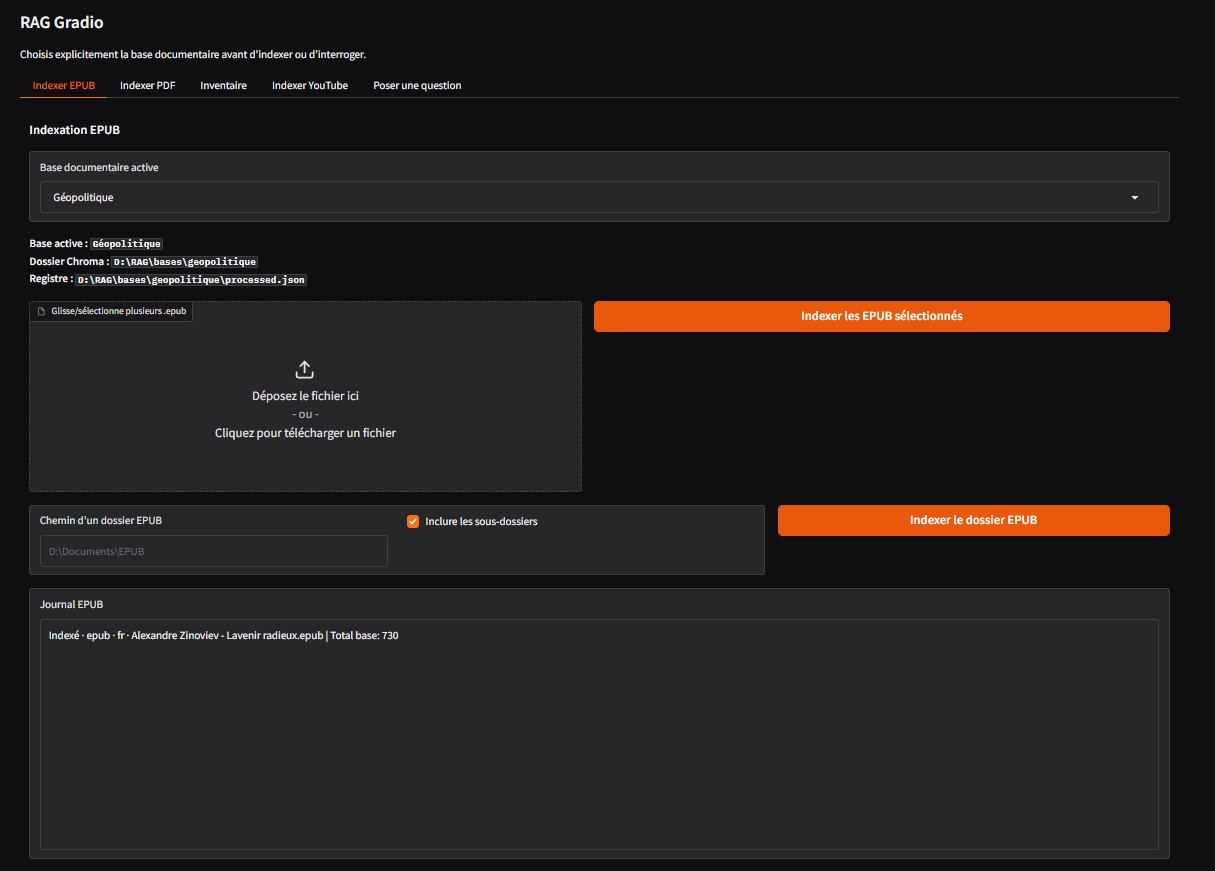Viewport: 1215px width, 871px height.
Task: Click the Indexation EPUB heading
Action: point(75,130)
